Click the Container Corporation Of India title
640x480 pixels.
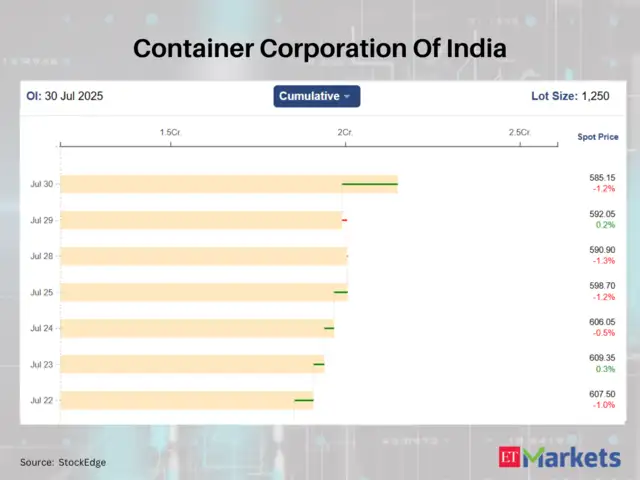click(x=320, y=48)
